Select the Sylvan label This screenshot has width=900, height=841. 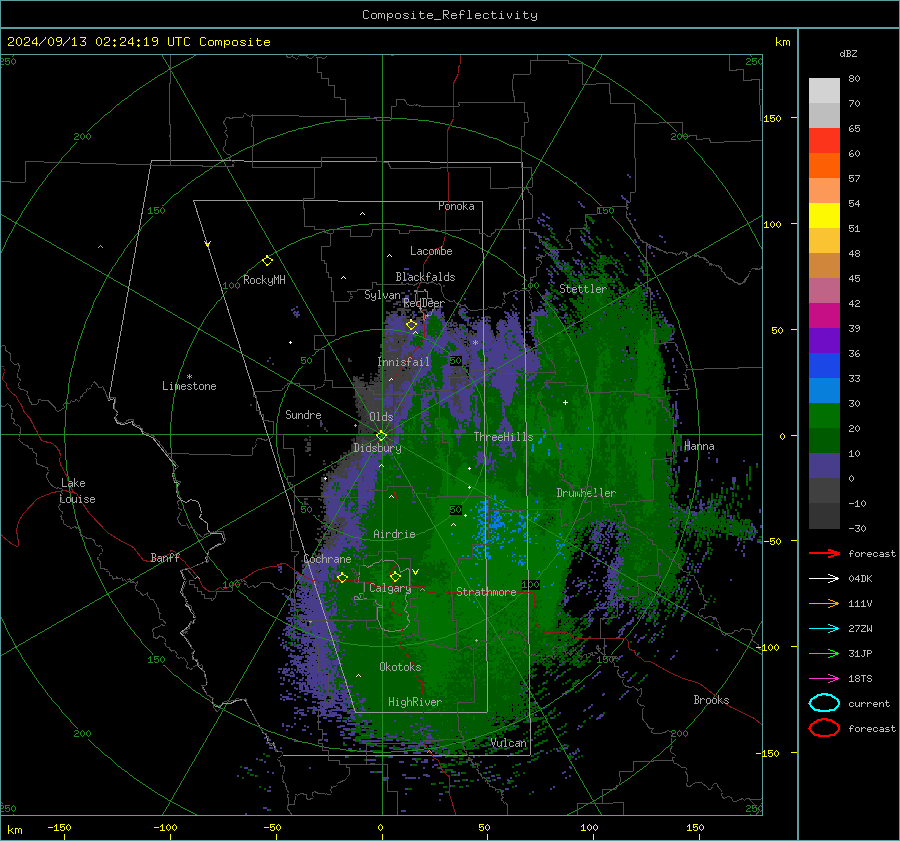[x=382, y=294]
